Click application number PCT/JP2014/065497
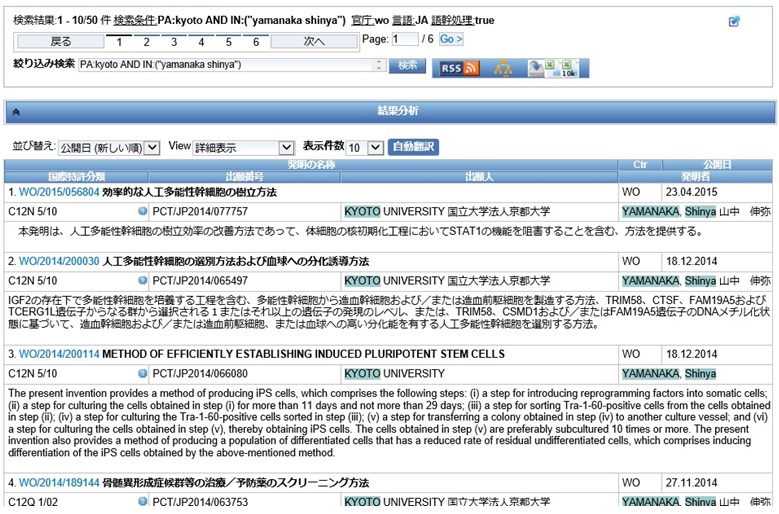The image size is (779, 514). [200, 281]
